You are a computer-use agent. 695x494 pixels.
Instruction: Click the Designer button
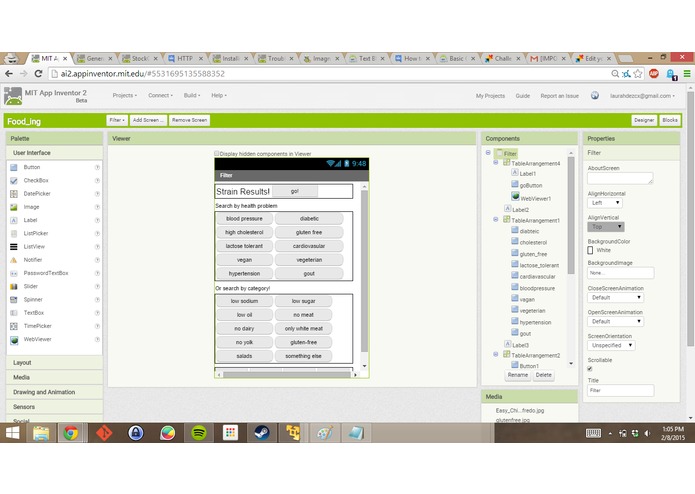tap(644, 120)
